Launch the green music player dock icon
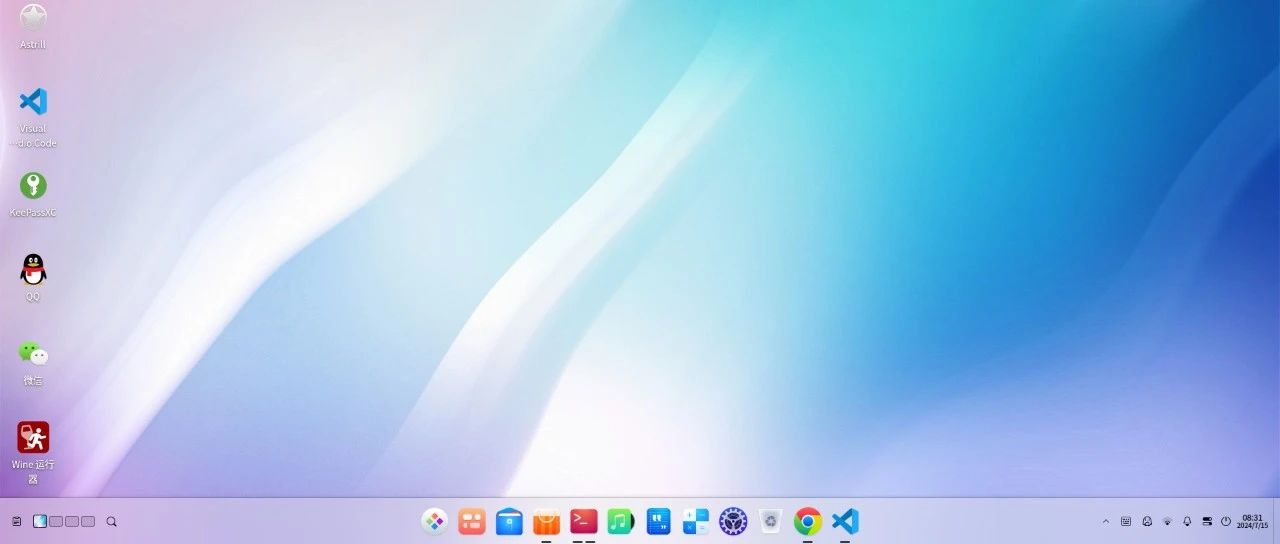The width and height of the screenshot is (1280, 544). (x=621, y=521)
